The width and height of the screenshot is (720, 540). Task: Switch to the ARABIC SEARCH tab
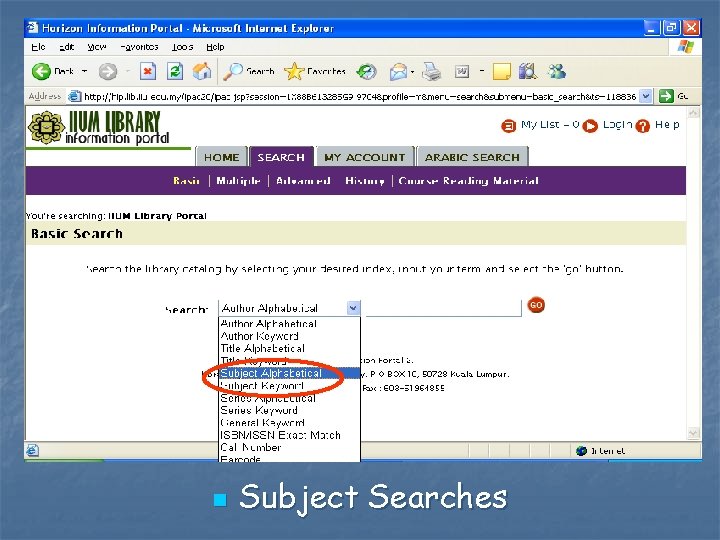pyautogui.click(x=472, y=157)
